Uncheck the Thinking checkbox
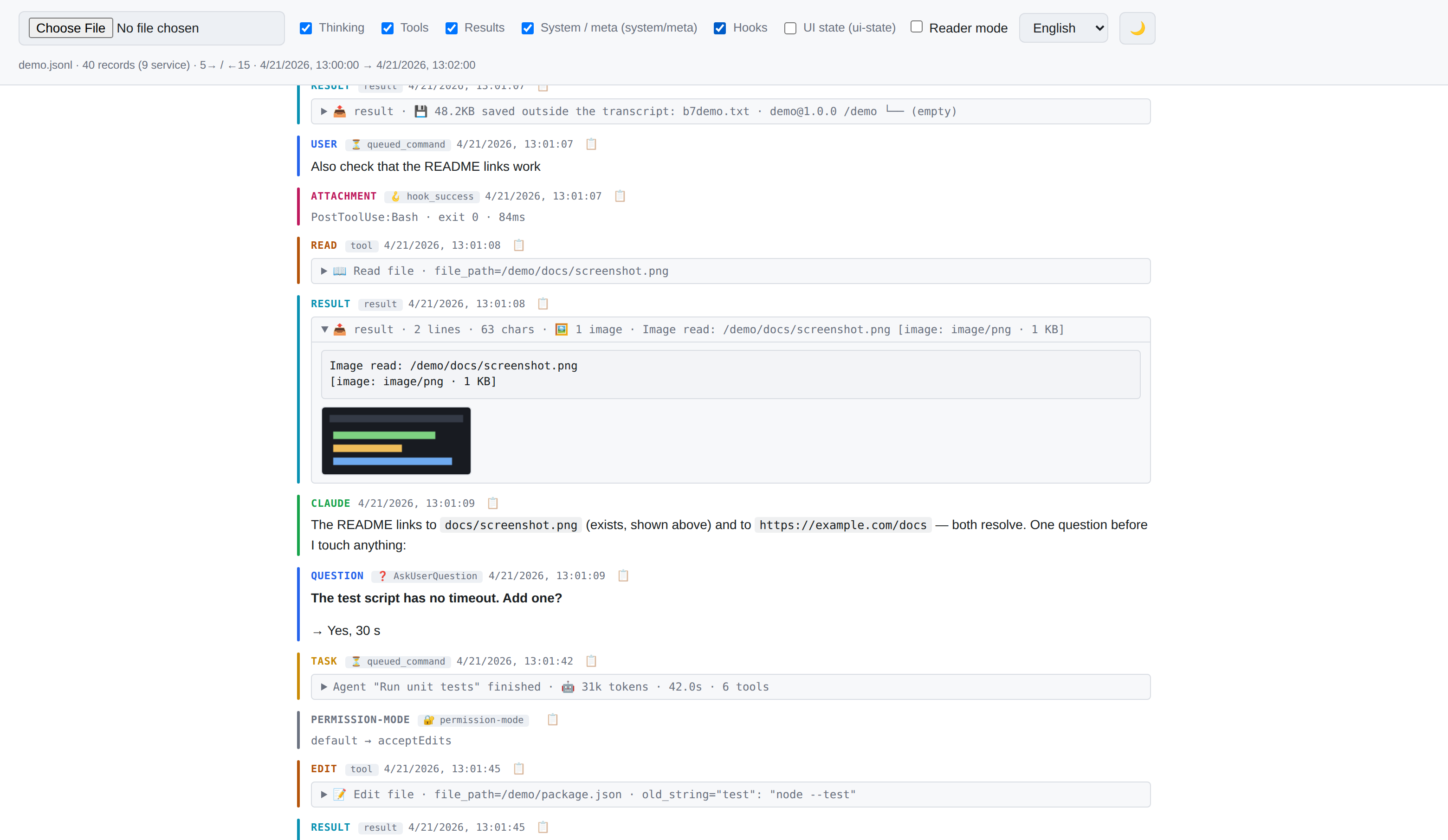Screen dimensions: 1448x840 point(306,28)
